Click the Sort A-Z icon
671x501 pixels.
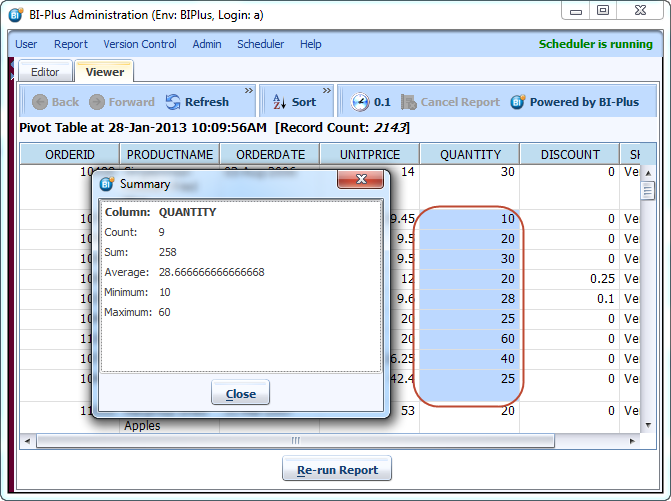tap(277, 102)
